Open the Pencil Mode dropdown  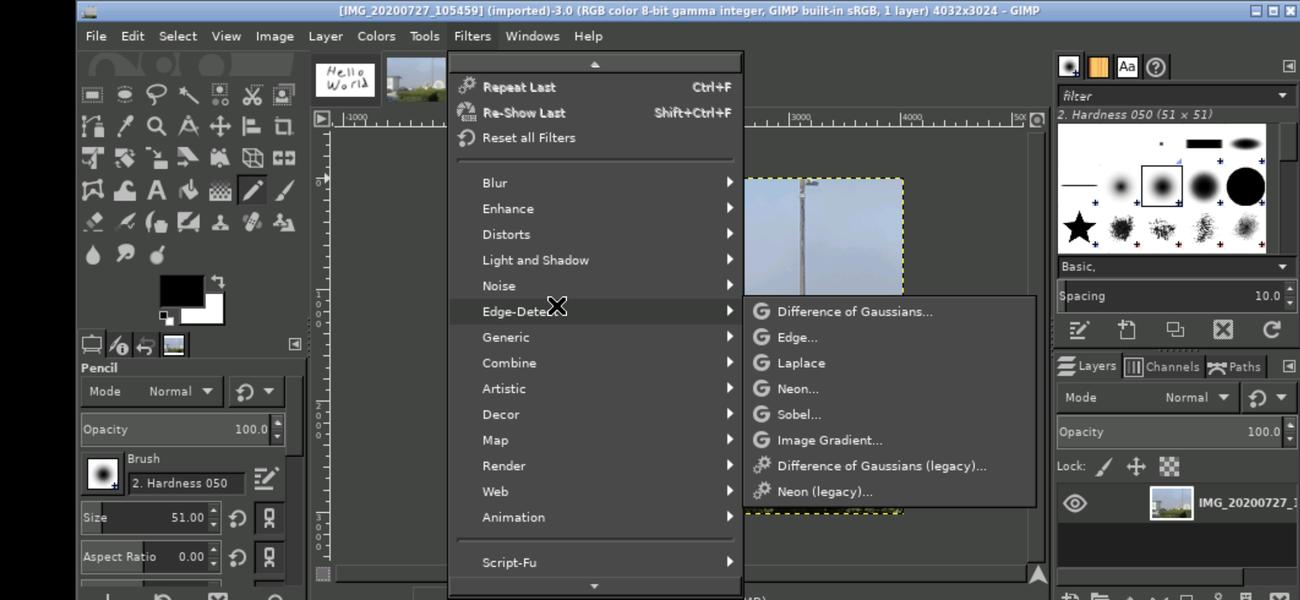coord(180,392)
